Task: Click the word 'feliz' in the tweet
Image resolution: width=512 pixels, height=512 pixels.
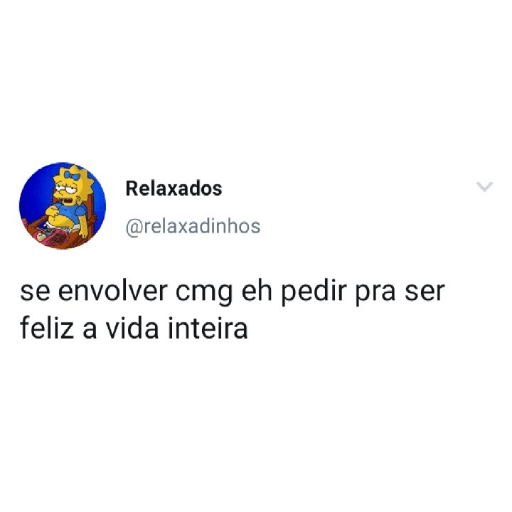Action: [x=47, y=328]
